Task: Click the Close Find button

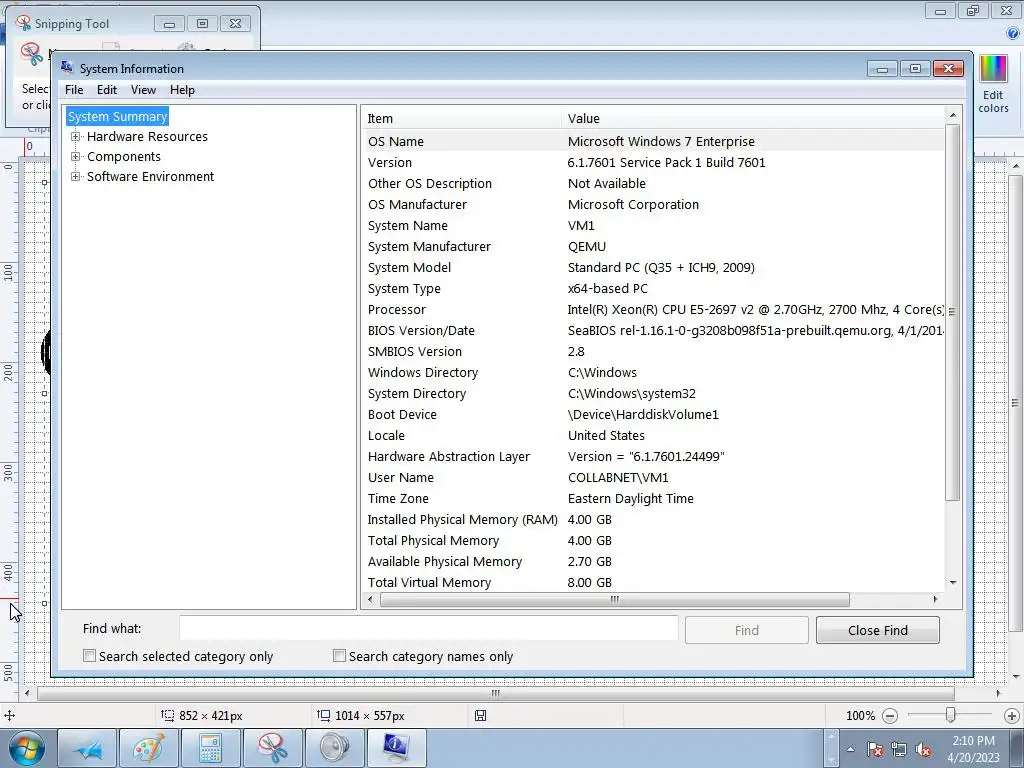Action: pos(877,630)
